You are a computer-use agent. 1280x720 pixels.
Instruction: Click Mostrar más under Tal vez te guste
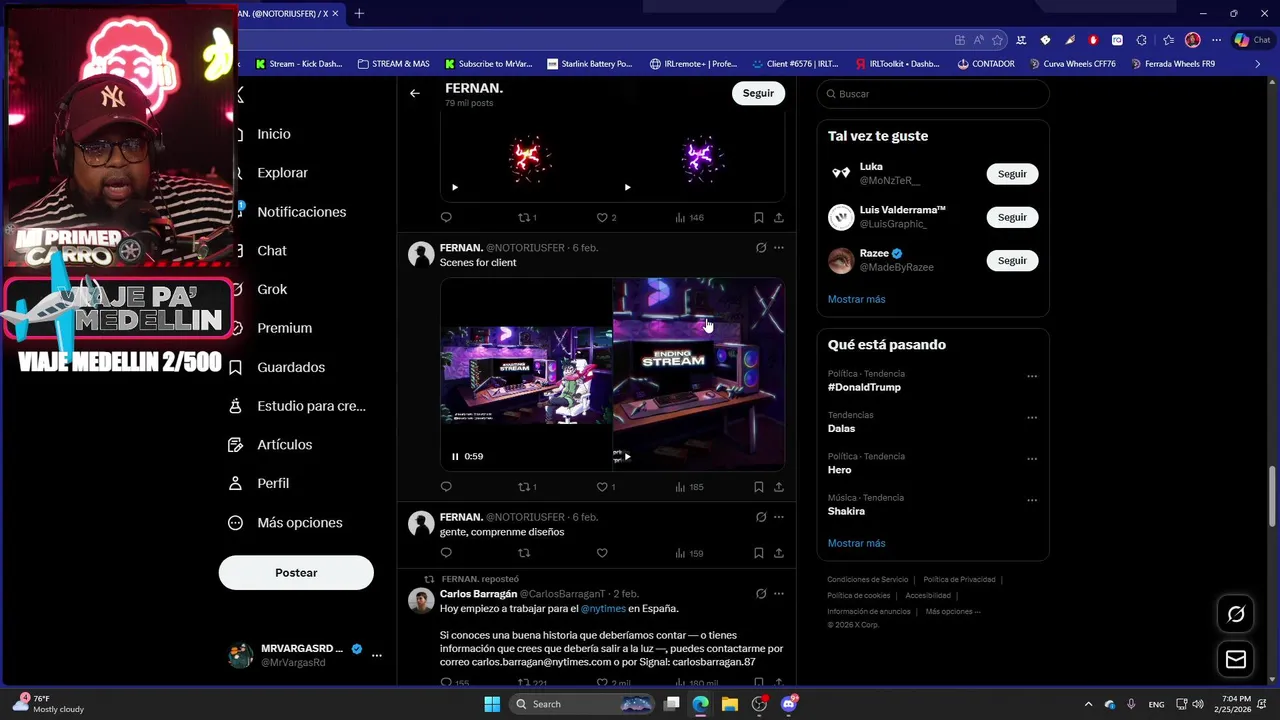click(x=856, y=299)
